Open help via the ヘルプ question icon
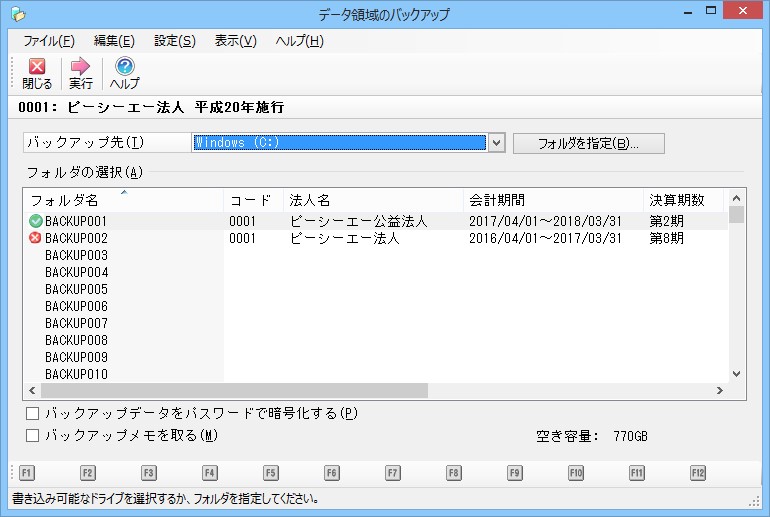 pos(125,68)
